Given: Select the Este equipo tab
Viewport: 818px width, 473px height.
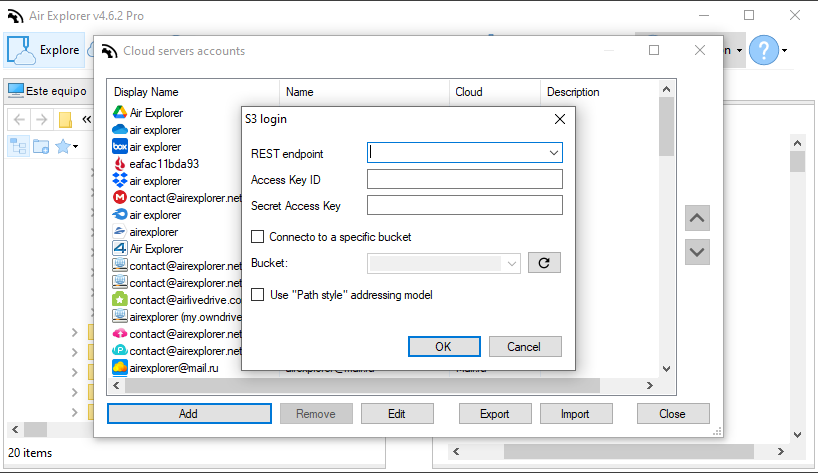Looking at the screenshot, I should tap(48, 91).
